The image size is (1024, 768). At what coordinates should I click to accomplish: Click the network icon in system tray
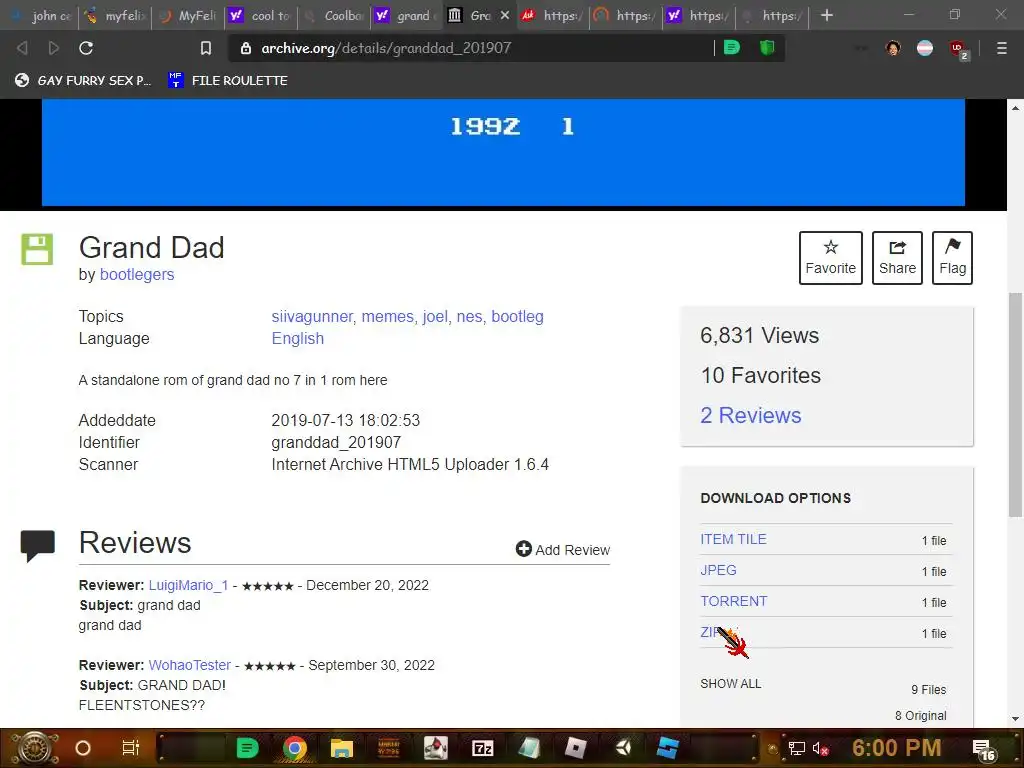pos(797,748)
